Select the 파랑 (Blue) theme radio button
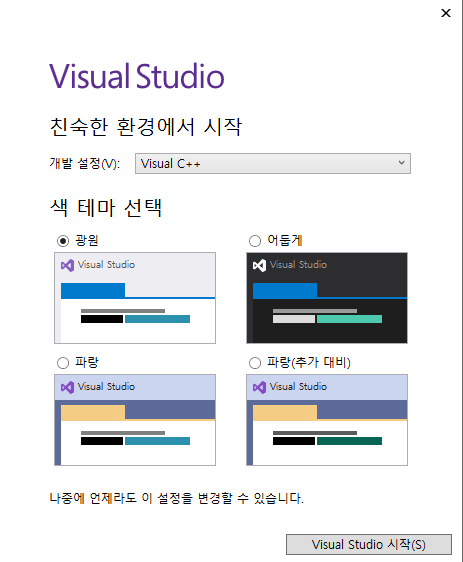The image size is (463, 562). coord(63,363)
